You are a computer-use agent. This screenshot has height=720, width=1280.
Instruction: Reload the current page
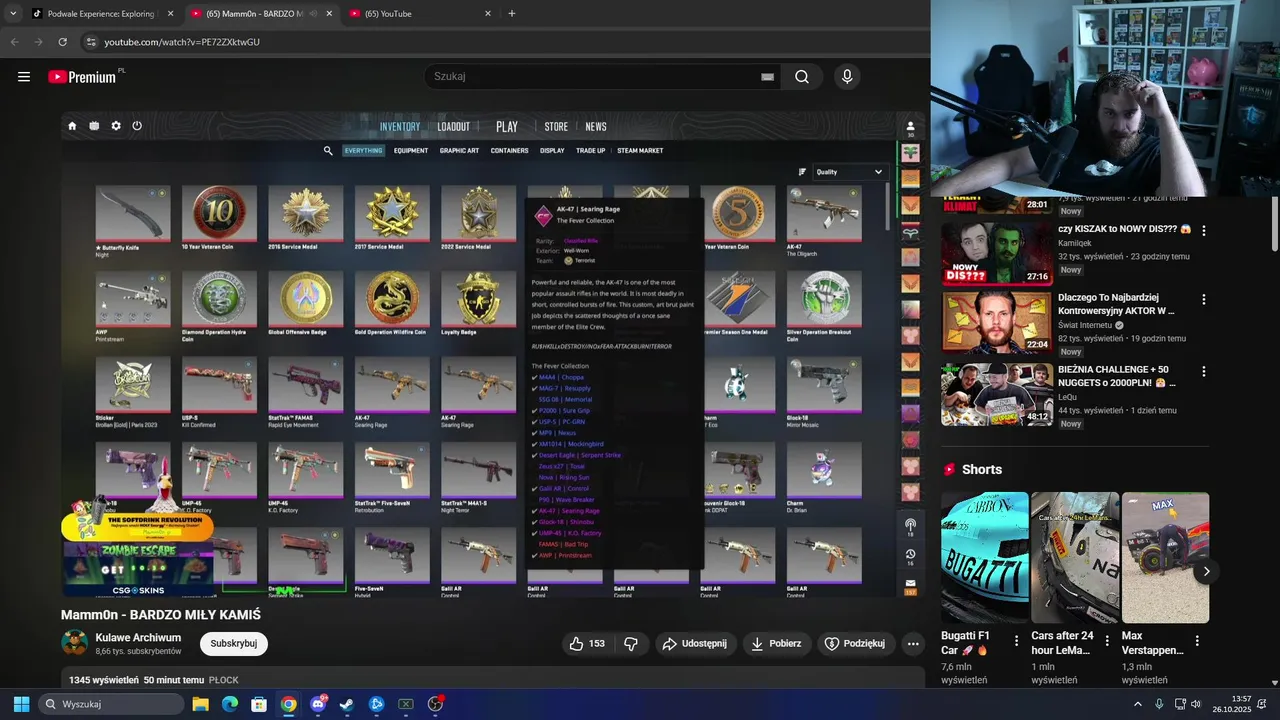(x=62, y=42)
